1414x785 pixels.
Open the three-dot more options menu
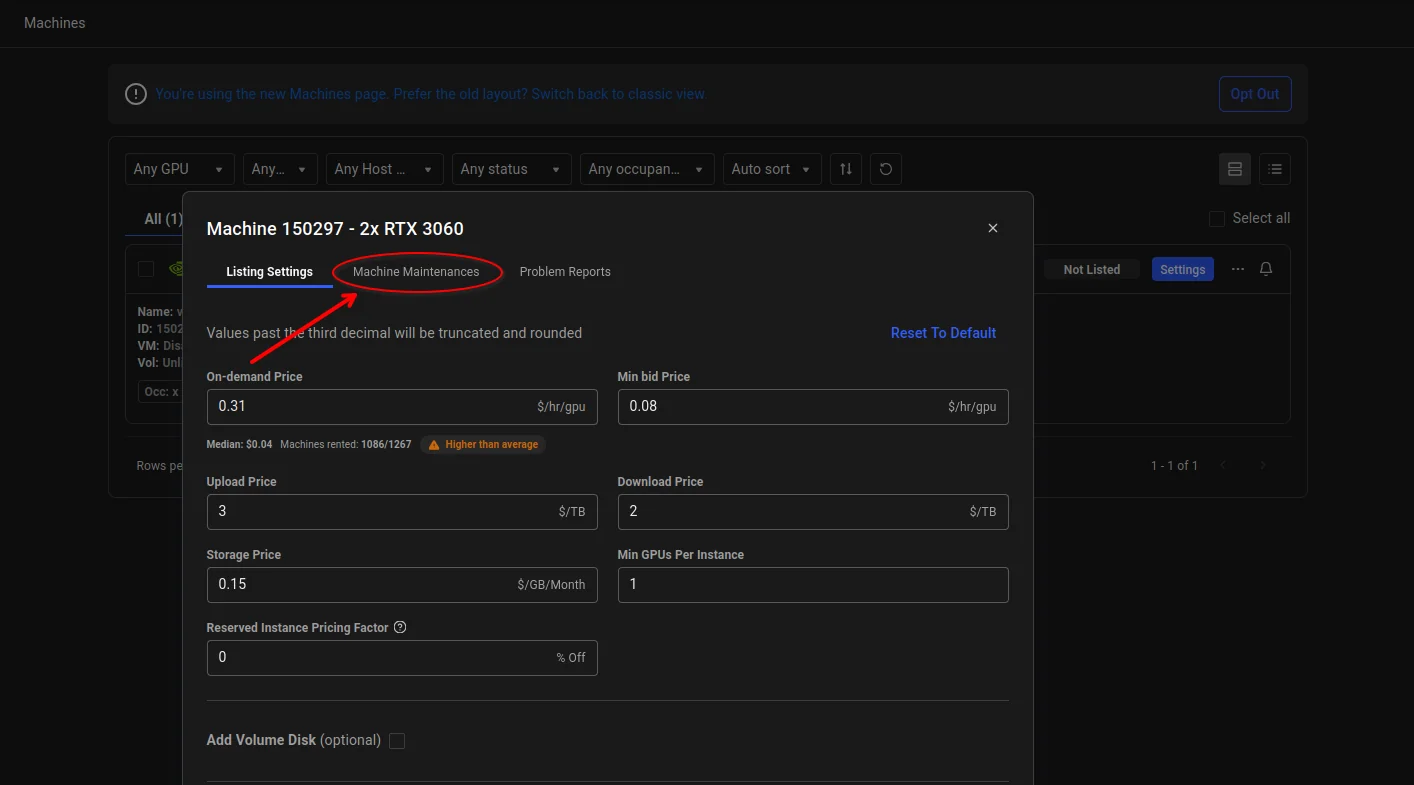click(1238, 269)
